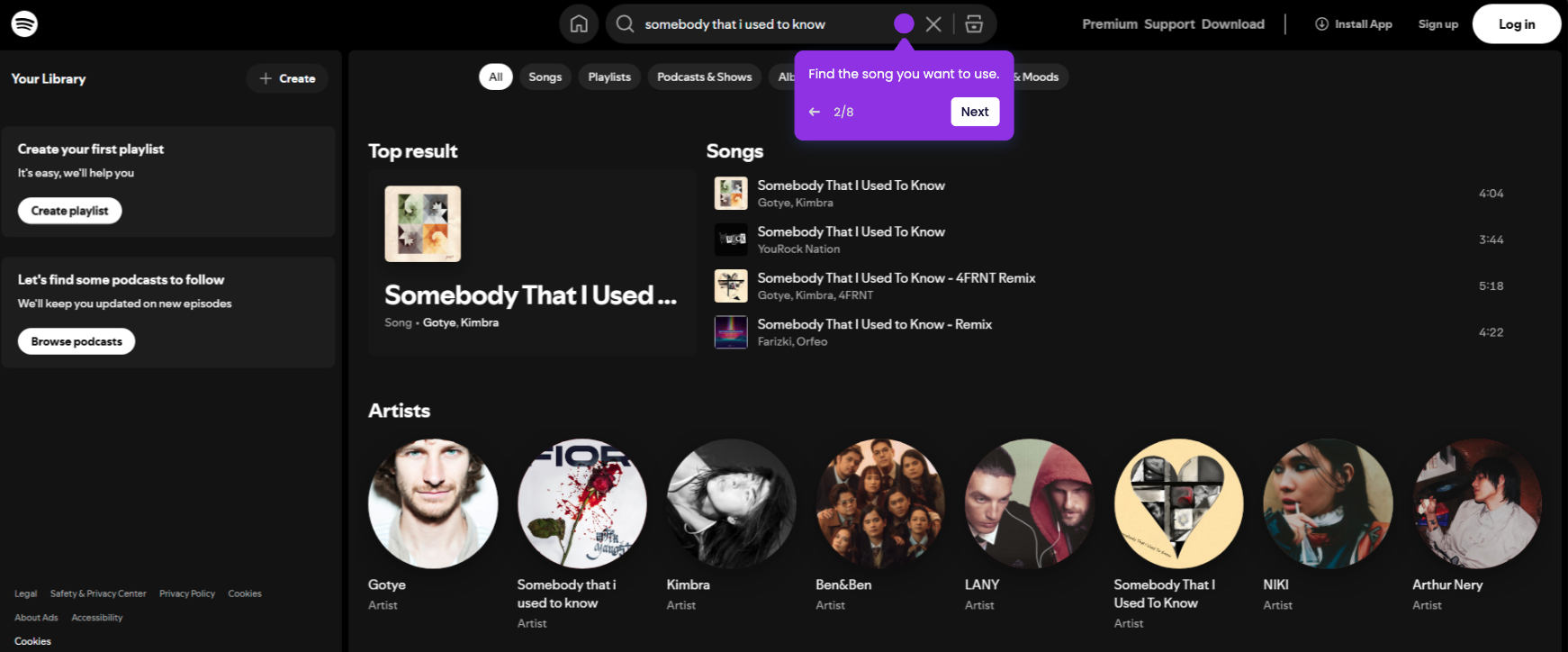Click the 4FRNT Remix song cover thumbnail
The width and height of the screenshot is (1568, 652).
731,285
